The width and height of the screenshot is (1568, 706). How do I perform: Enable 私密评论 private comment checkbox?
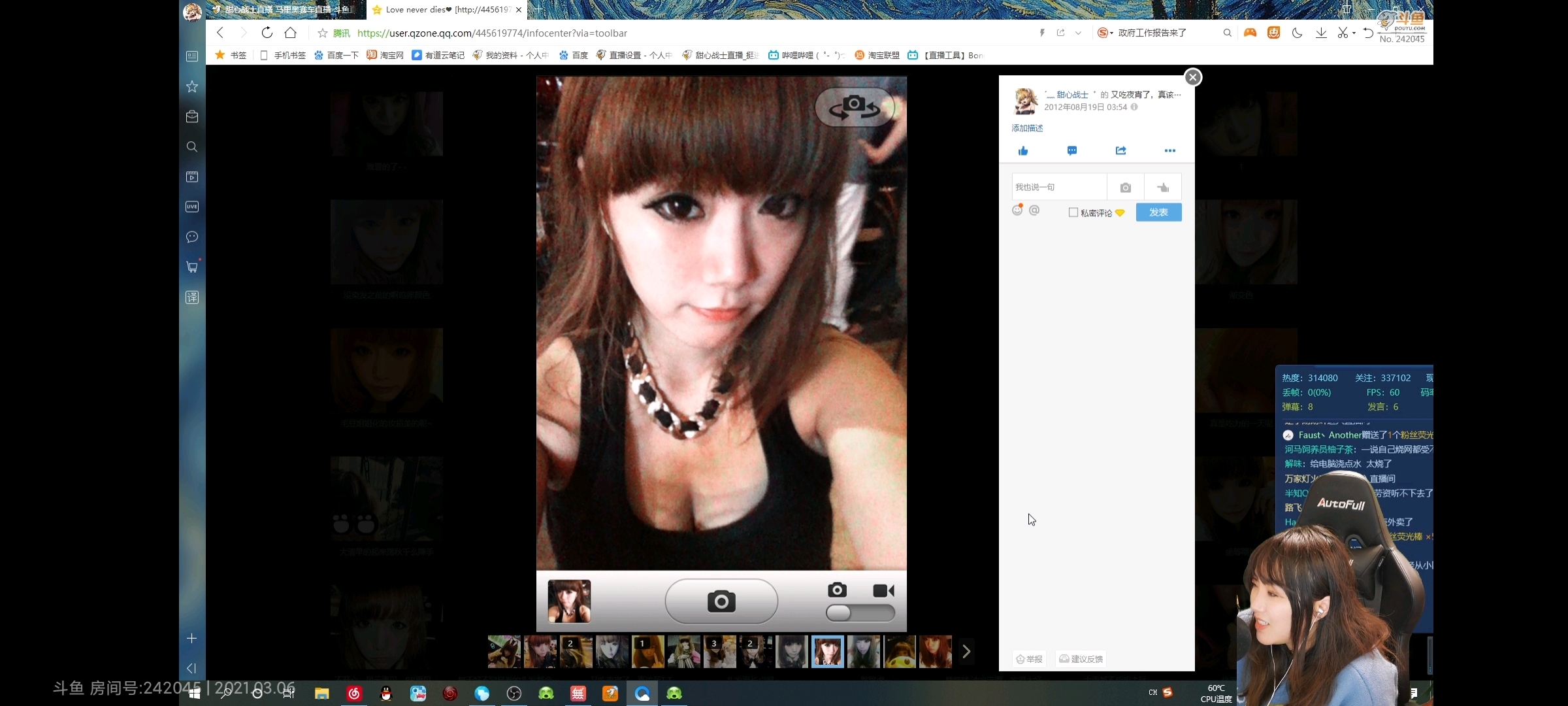click(x=1073, y=212)
